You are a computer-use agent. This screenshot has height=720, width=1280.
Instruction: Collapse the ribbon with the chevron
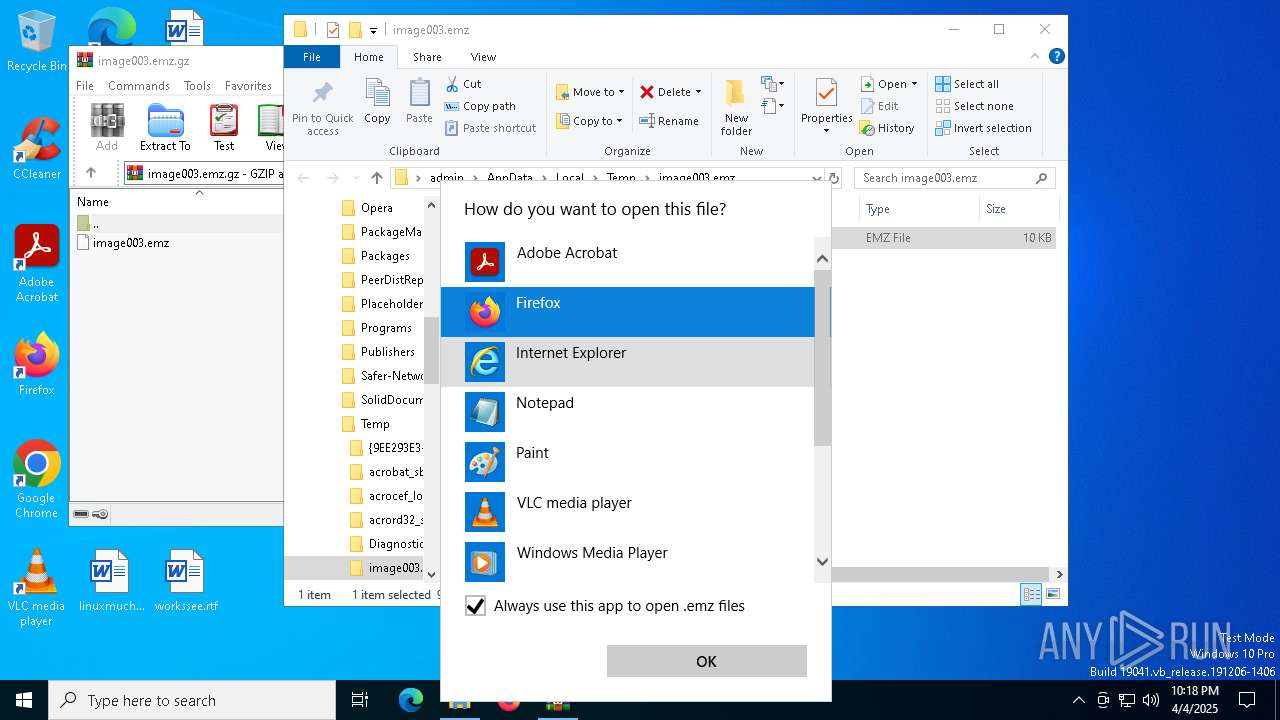(1036, 57)
